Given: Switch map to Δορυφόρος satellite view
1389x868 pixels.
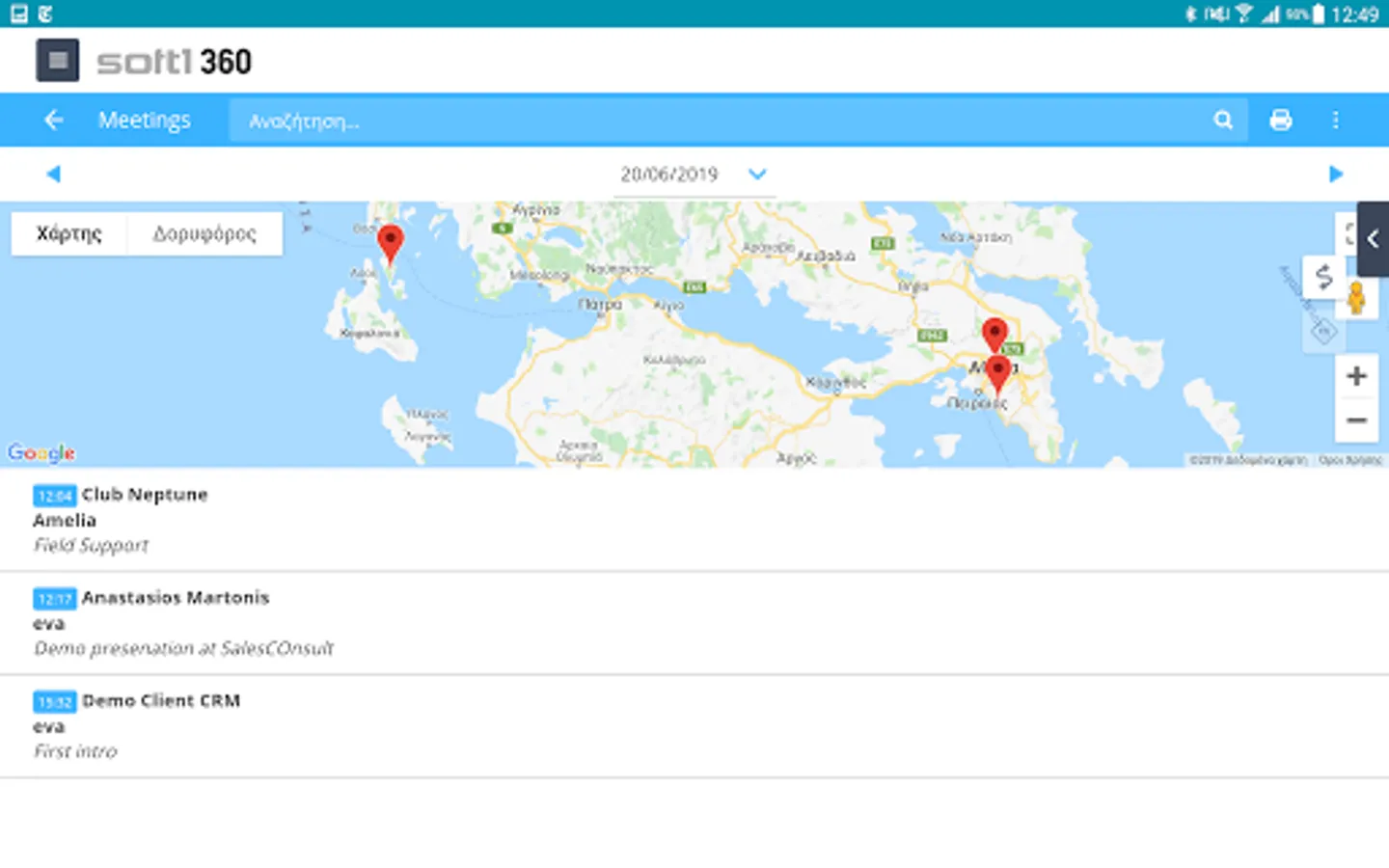Looking at the screenshot, I should click(204, 233).
